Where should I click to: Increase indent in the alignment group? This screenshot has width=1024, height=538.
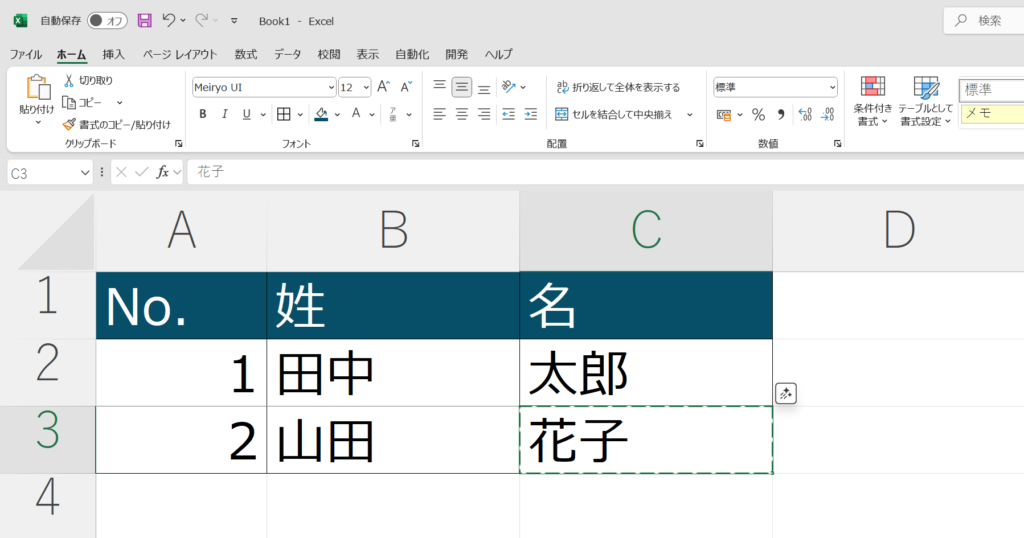tap(531, 114)
